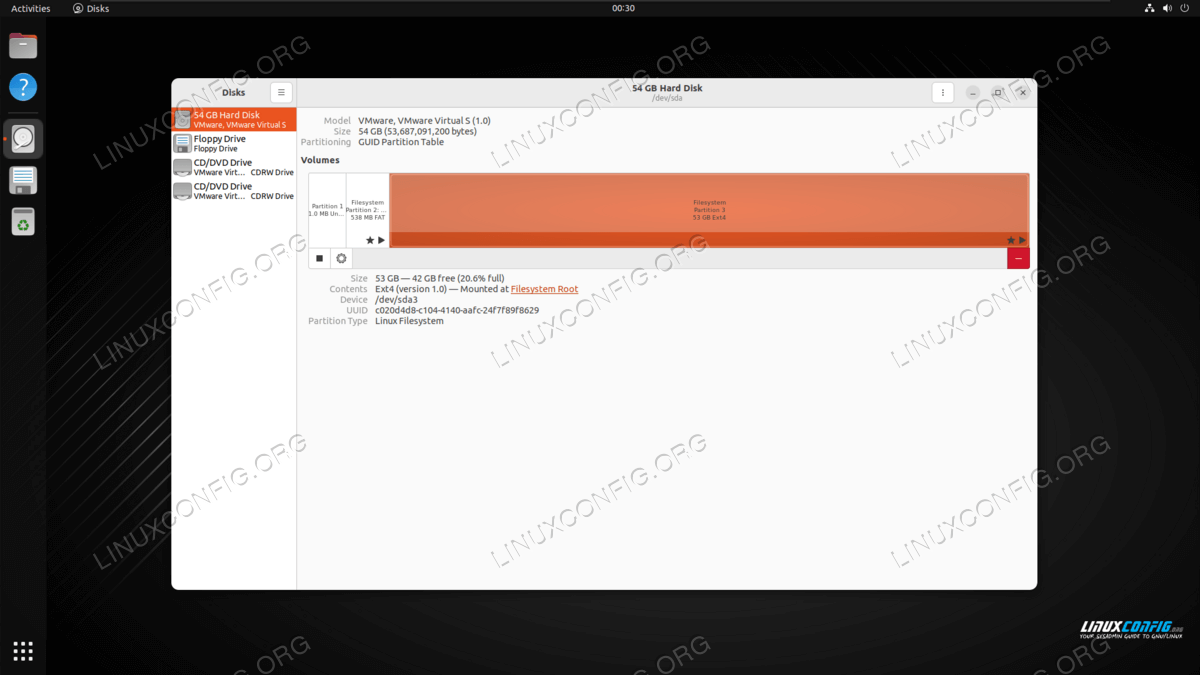Minimize the Disks window

(973, 92)
